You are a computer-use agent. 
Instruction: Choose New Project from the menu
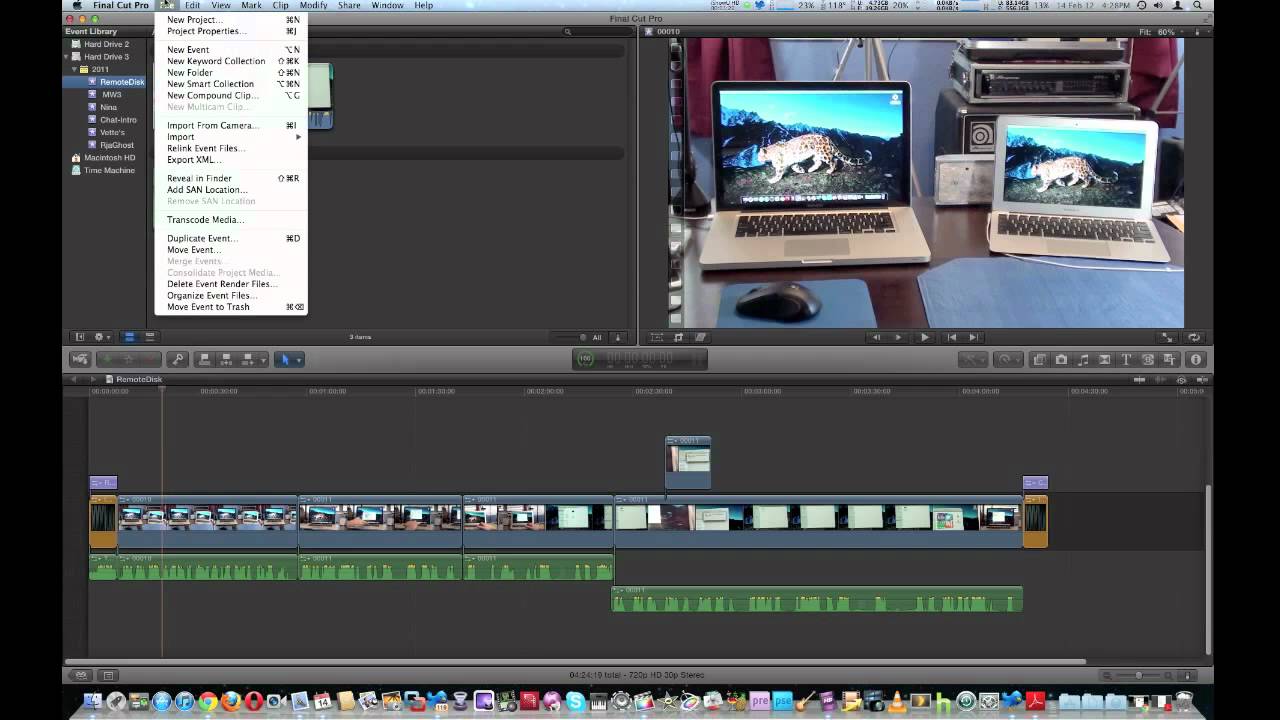[x=231, y=20]
